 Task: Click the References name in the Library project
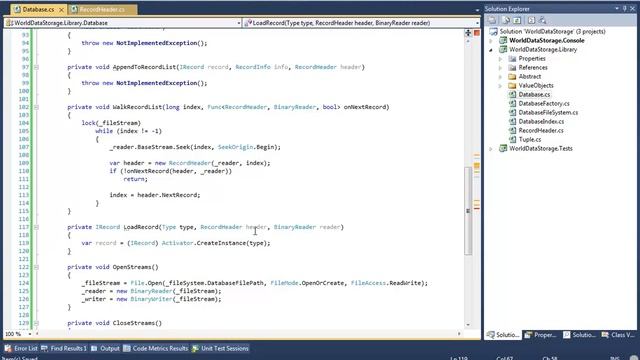(x=533, y=68)
